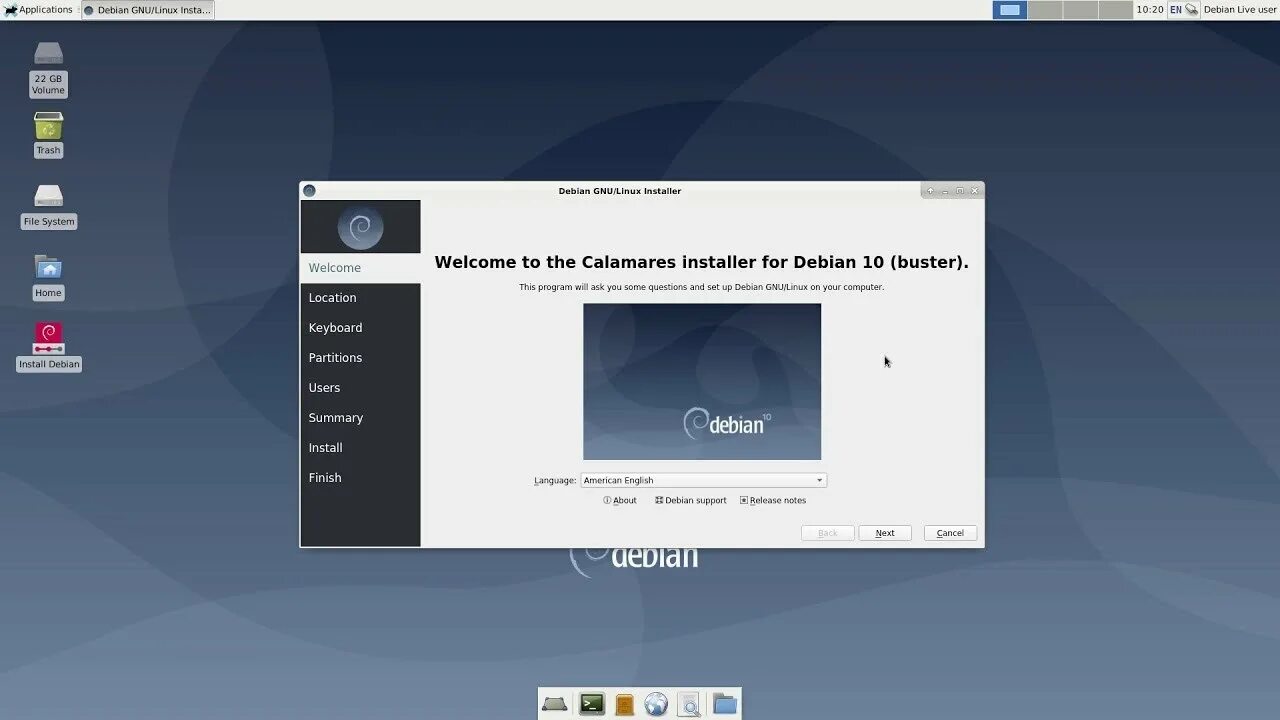Open the Release notes link
Screen dimensions: 1280x720
click(x=773, y=500)
